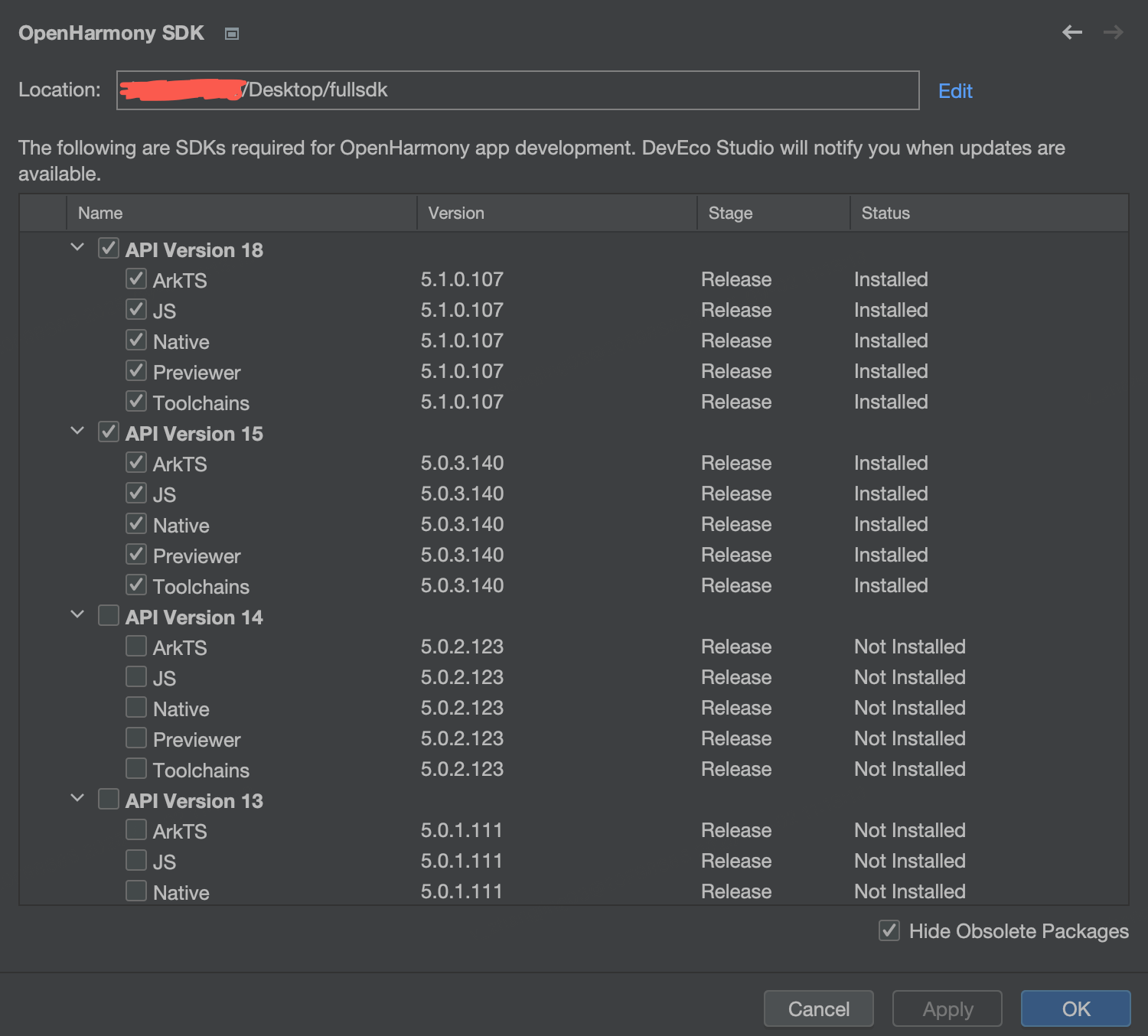Uncheck the API Version 18 checkbox

coord(109,248)
